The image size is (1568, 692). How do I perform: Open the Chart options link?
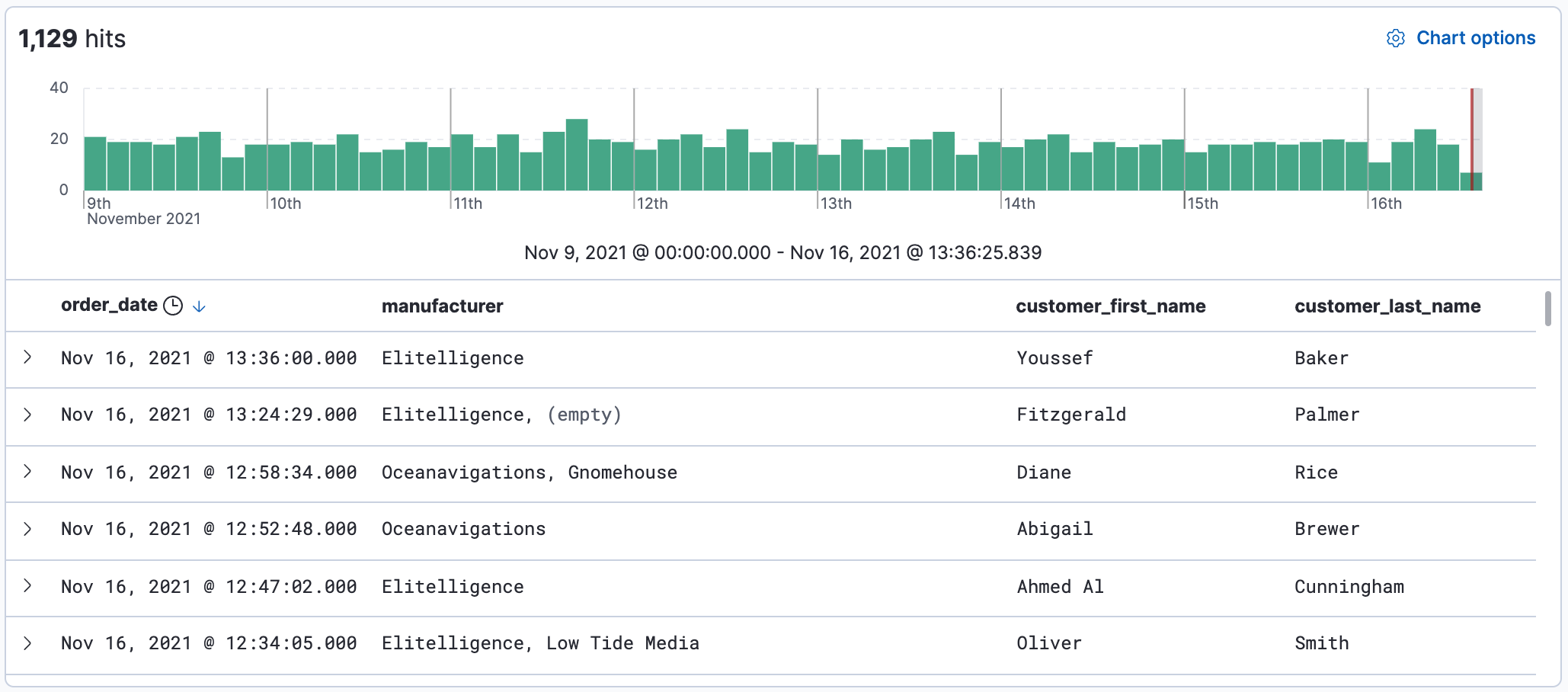tap(1475, 38)
